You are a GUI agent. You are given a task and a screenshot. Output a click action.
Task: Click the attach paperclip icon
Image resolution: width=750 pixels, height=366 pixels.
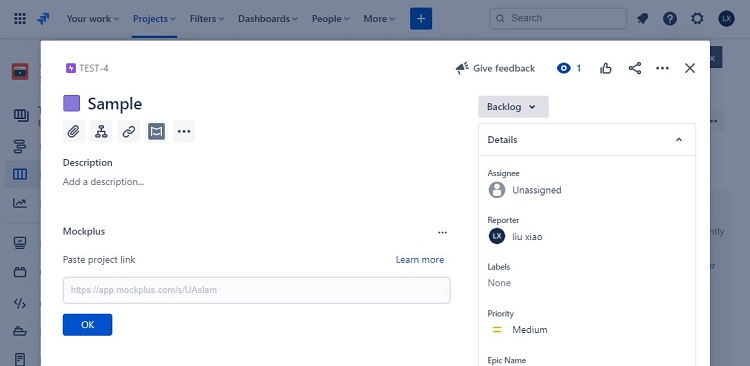click(74, 131)
